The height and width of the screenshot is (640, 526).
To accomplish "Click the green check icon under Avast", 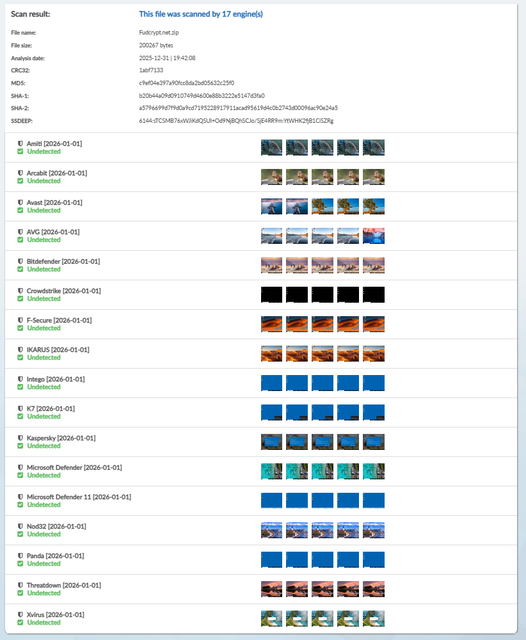I will click(20, 210).
